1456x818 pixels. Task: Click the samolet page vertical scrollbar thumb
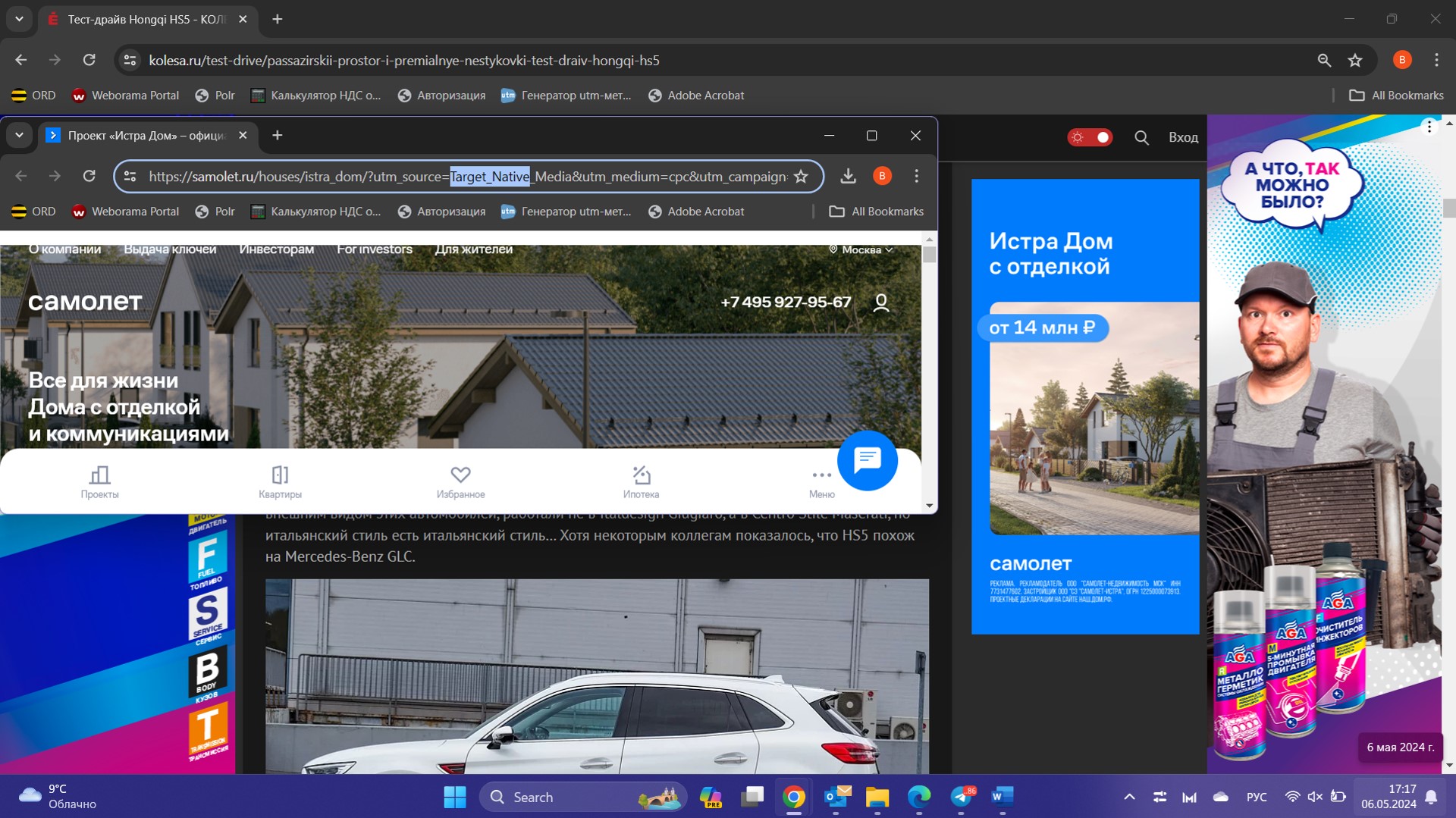930,255
